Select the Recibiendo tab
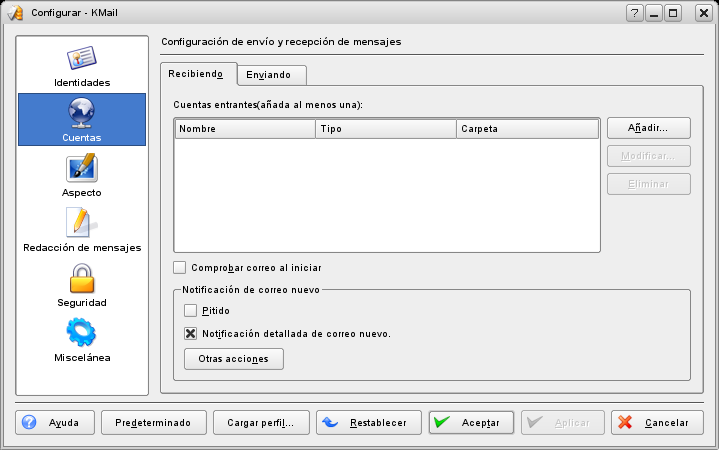 [x=198, y=74]
